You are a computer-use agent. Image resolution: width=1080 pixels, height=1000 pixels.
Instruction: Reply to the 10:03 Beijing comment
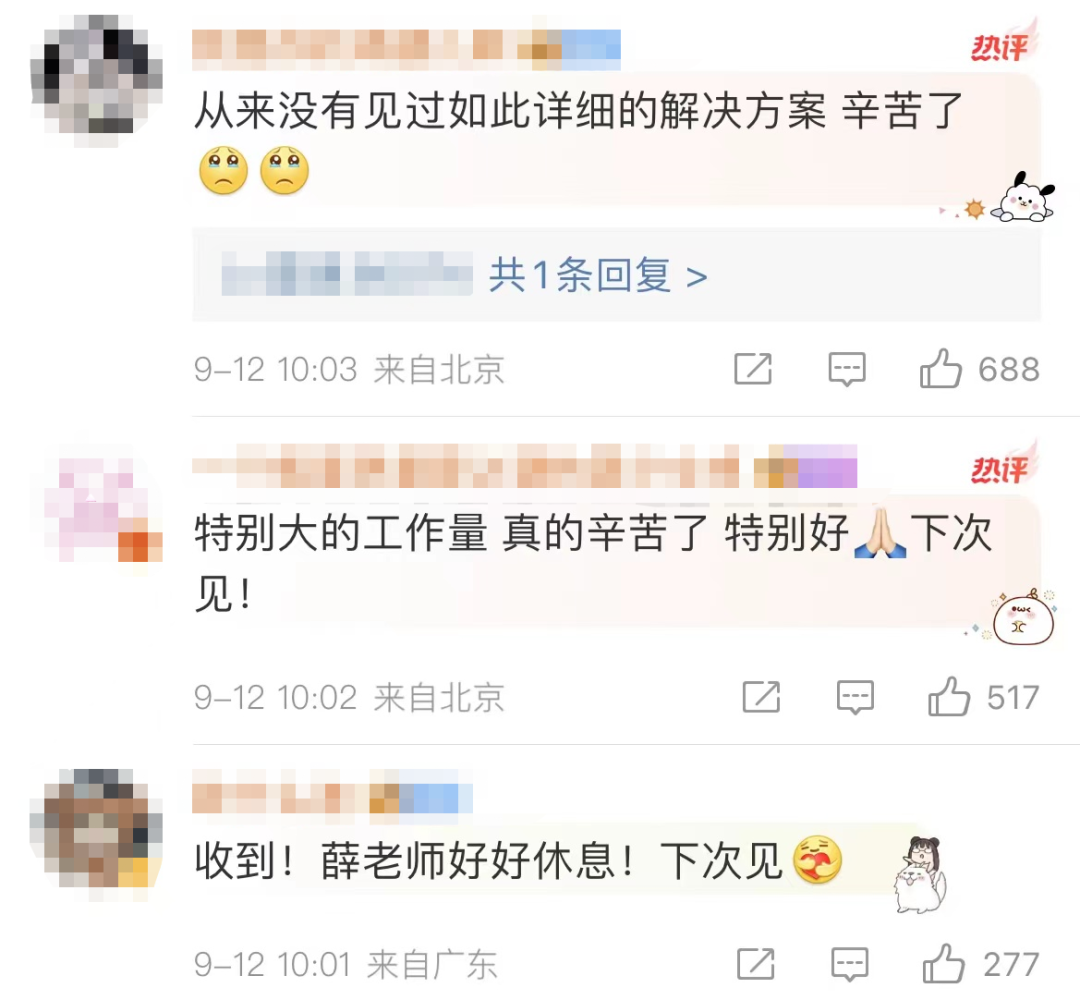(847, 370)
